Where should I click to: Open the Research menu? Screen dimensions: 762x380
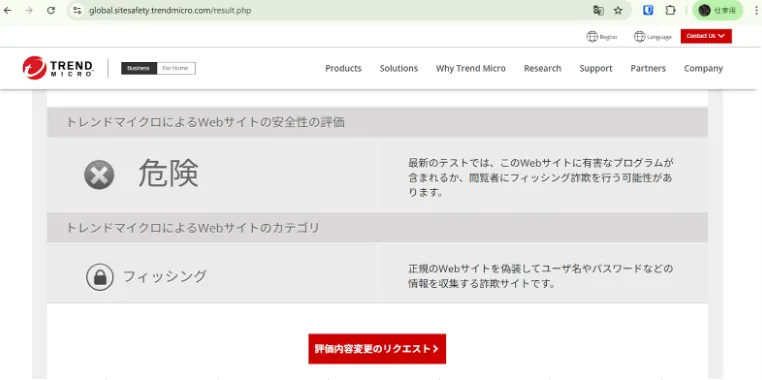click(x=542, y=69)
